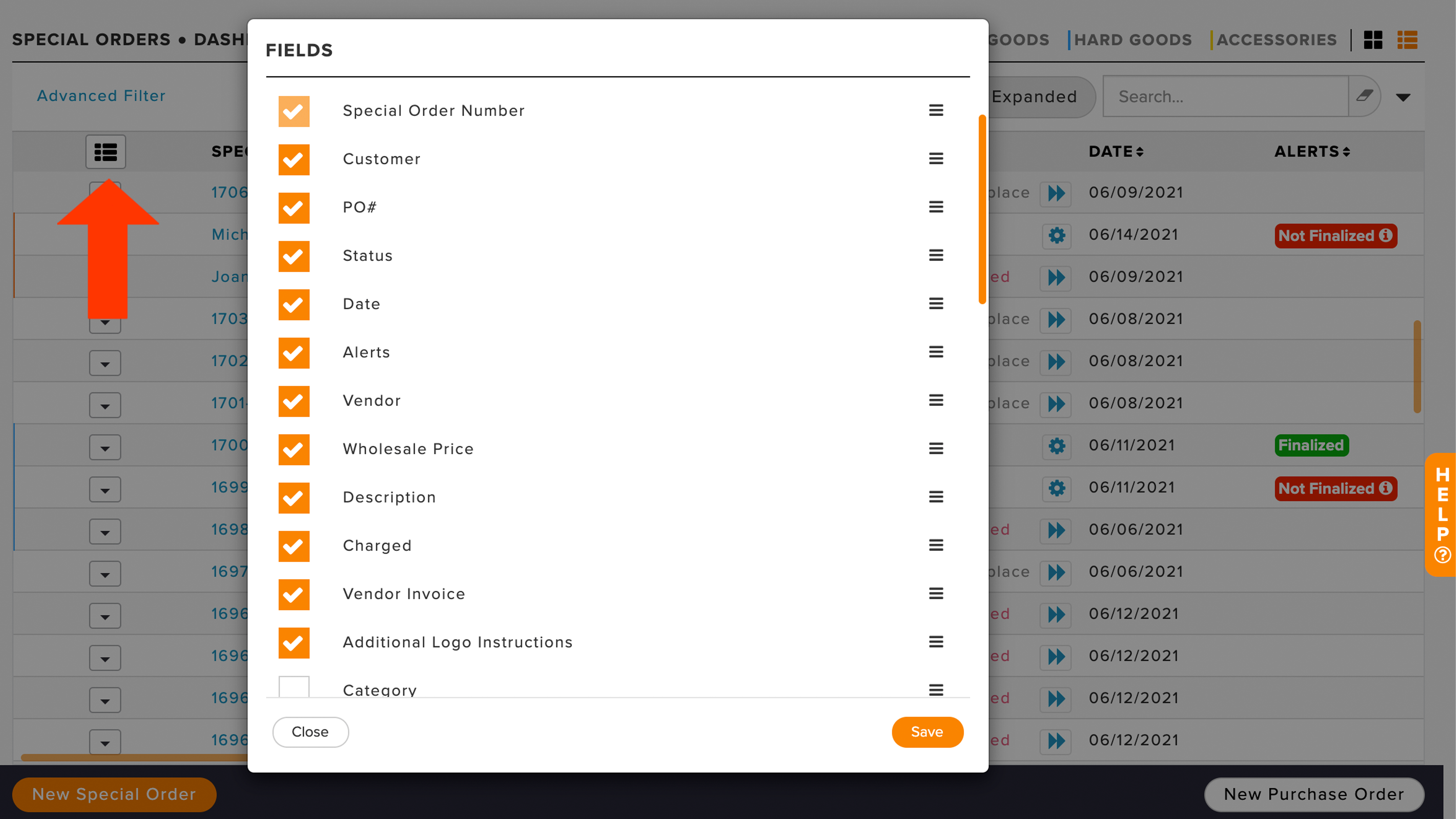Screen dimensions: 1456x819
Task: Click the search eraser clear icon
Action: click(x=1365, y=96)
